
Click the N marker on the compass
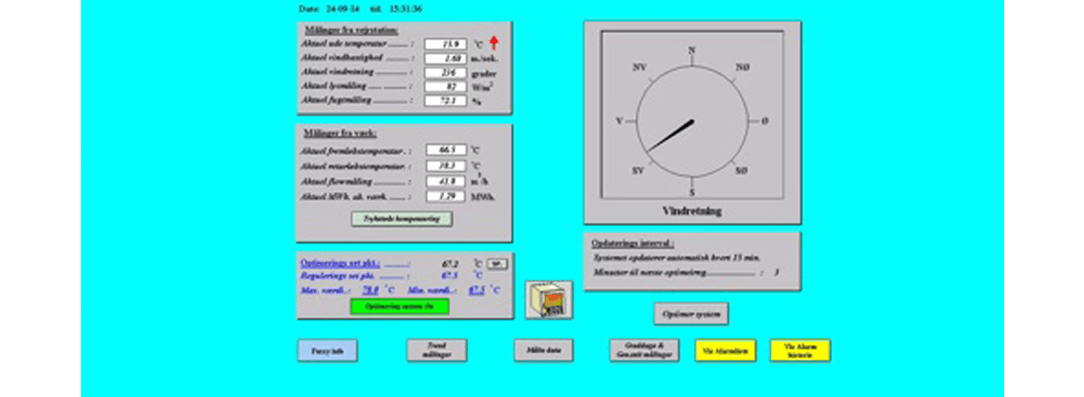[691, 50]
